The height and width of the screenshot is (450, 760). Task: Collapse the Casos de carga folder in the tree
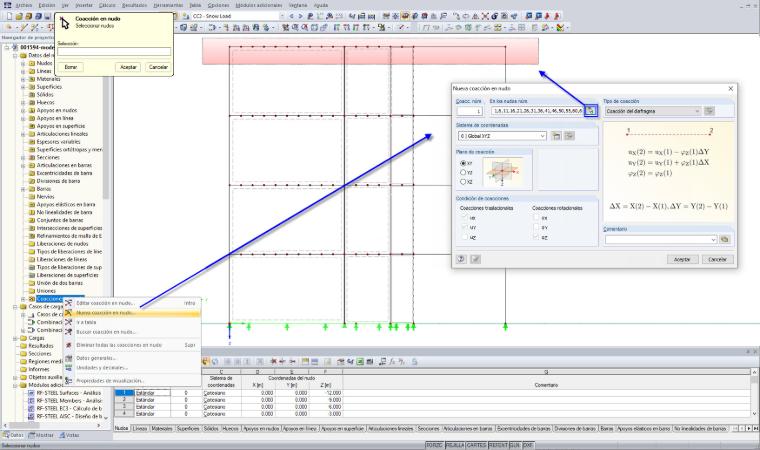15,307
